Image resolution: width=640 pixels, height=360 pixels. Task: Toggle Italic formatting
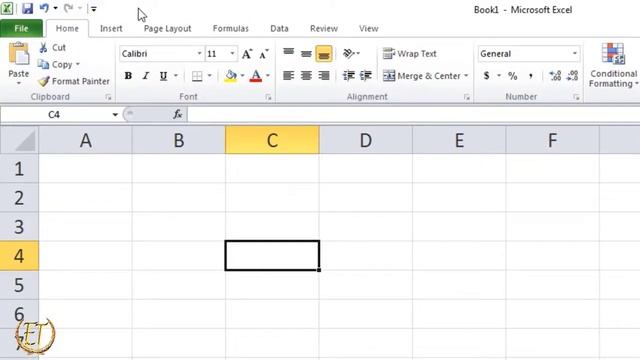[146, 76]
